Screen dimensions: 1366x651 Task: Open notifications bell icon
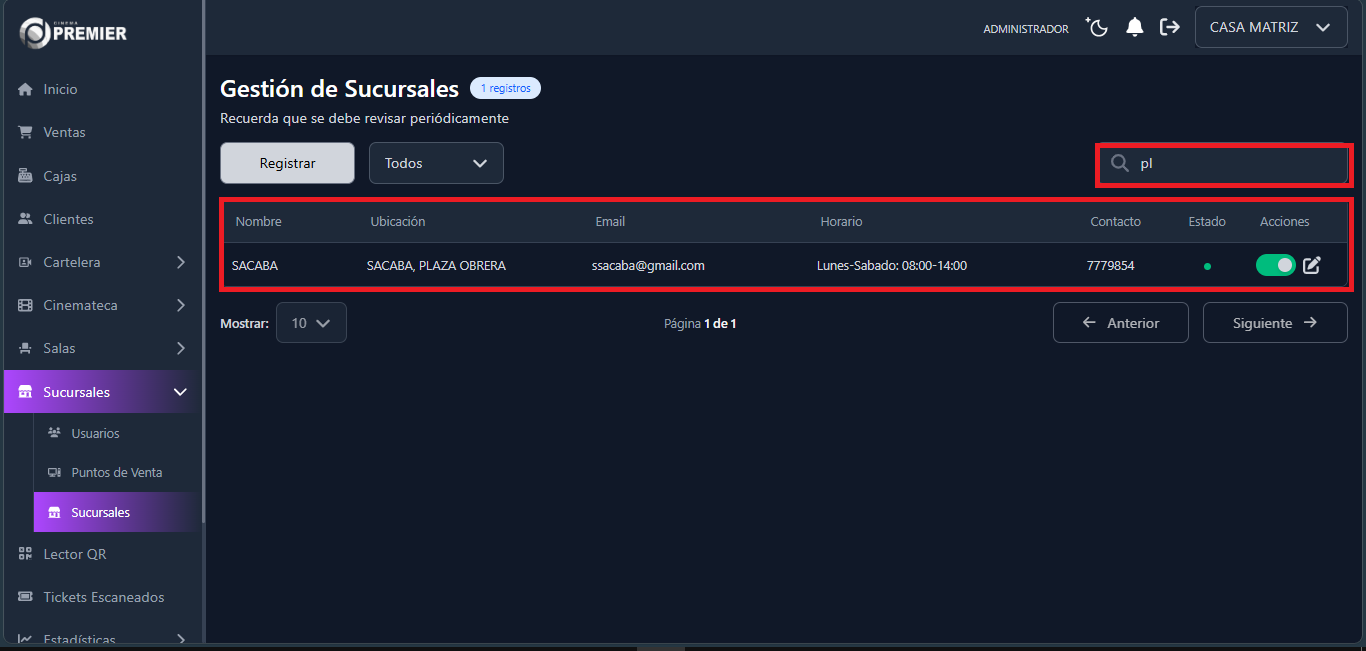pos(1134,28)
